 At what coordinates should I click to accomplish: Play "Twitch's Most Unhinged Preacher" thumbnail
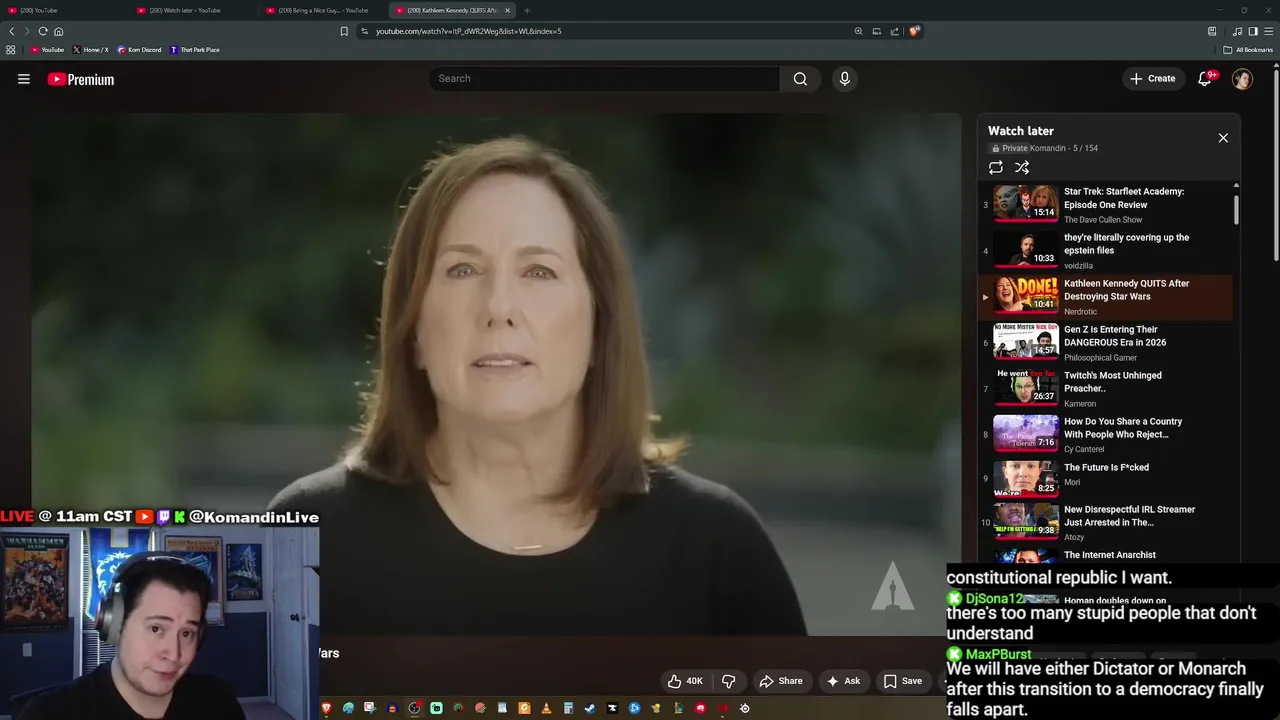point(1025,387)
